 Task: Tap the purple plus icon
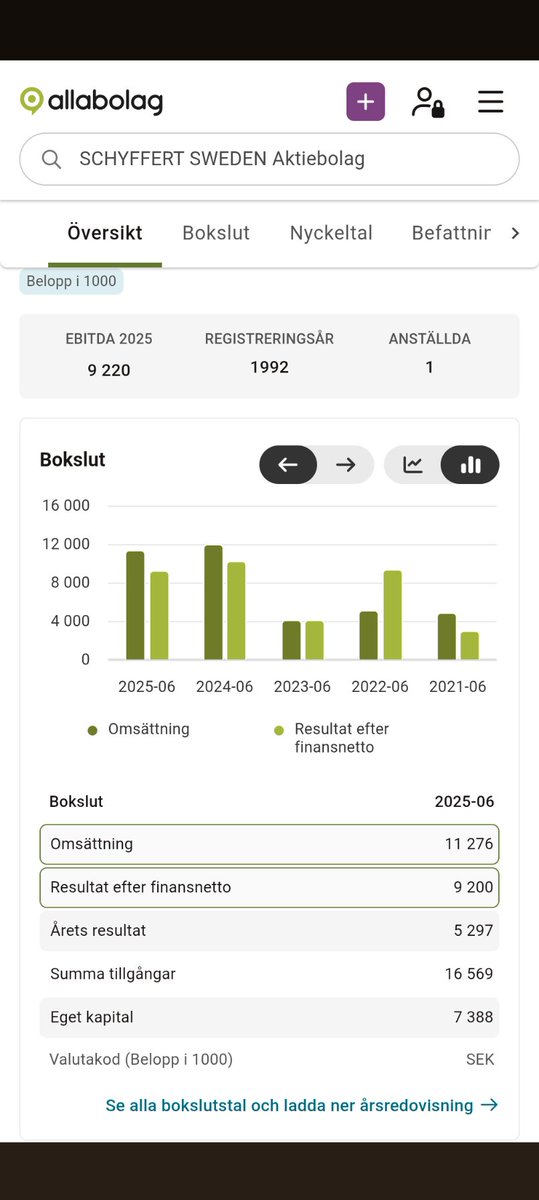[x=365, y=101]
